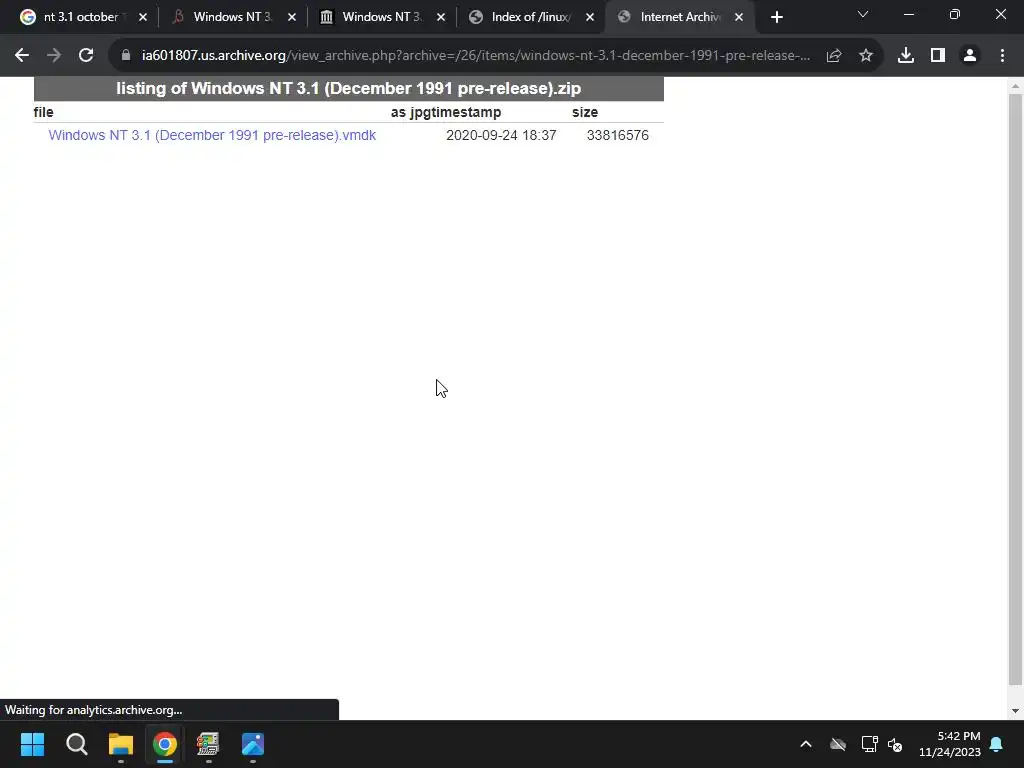Switch to the third 'Windows NT 3.' archive tab
The image size is (1024, 768).
[381, 17]
